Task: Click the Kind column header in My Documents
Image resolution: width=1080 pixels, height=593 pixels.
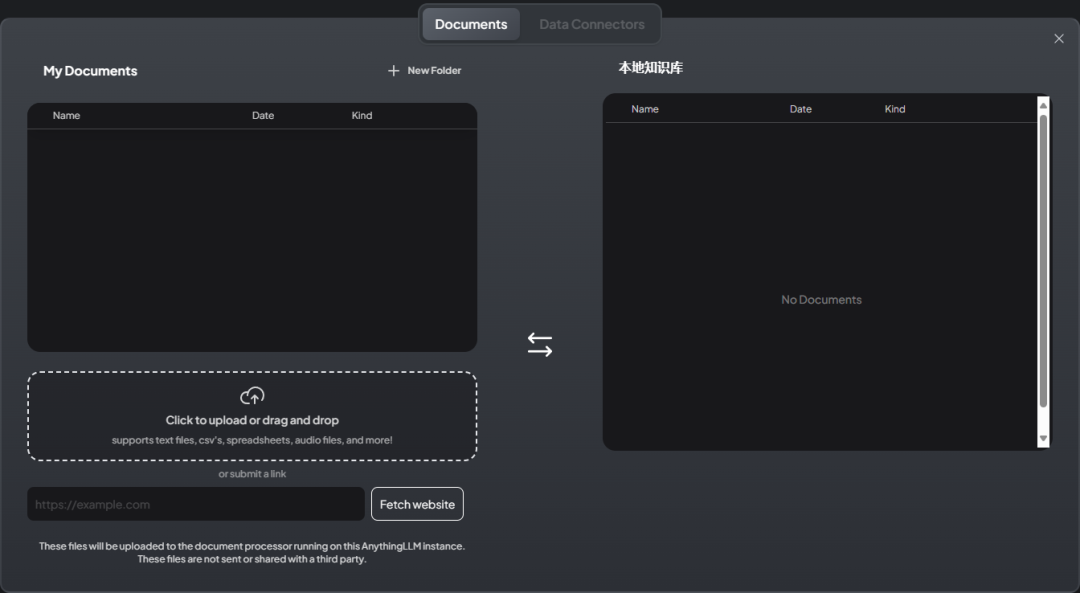Action: point(362,116)
